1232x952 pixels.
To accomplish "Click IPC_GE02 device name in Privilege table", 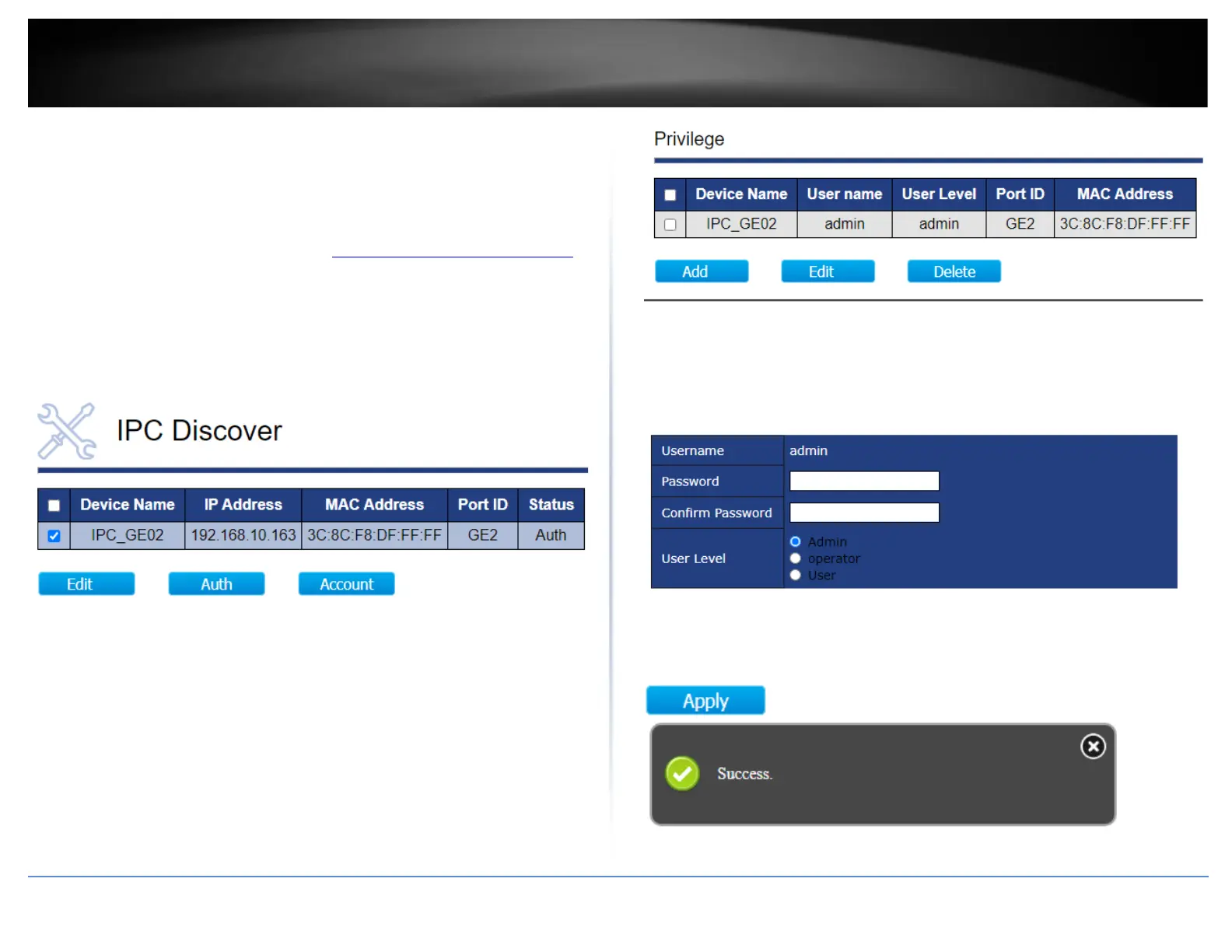I will tap(741, 224).
